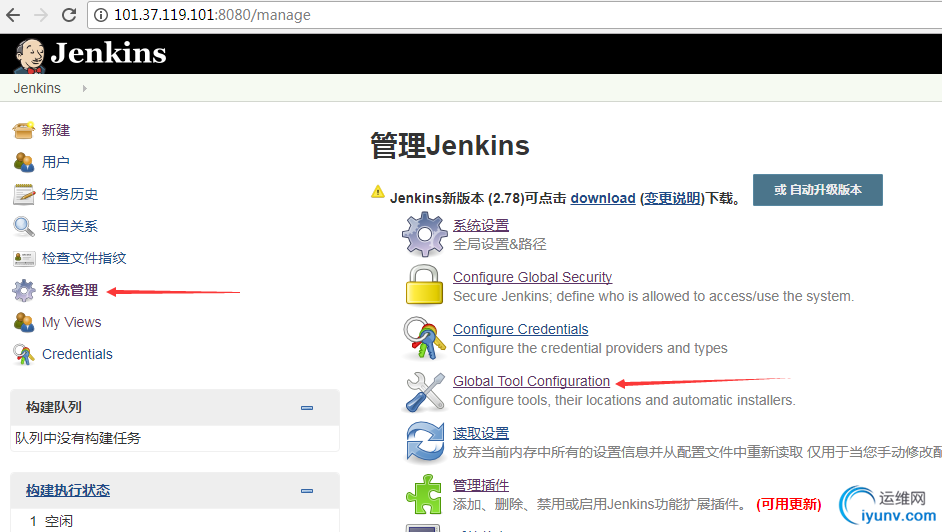Click the 队列中没有构建任务 text
The width and height of the screenshot is (942, 532).
click(x=78, y=438)
